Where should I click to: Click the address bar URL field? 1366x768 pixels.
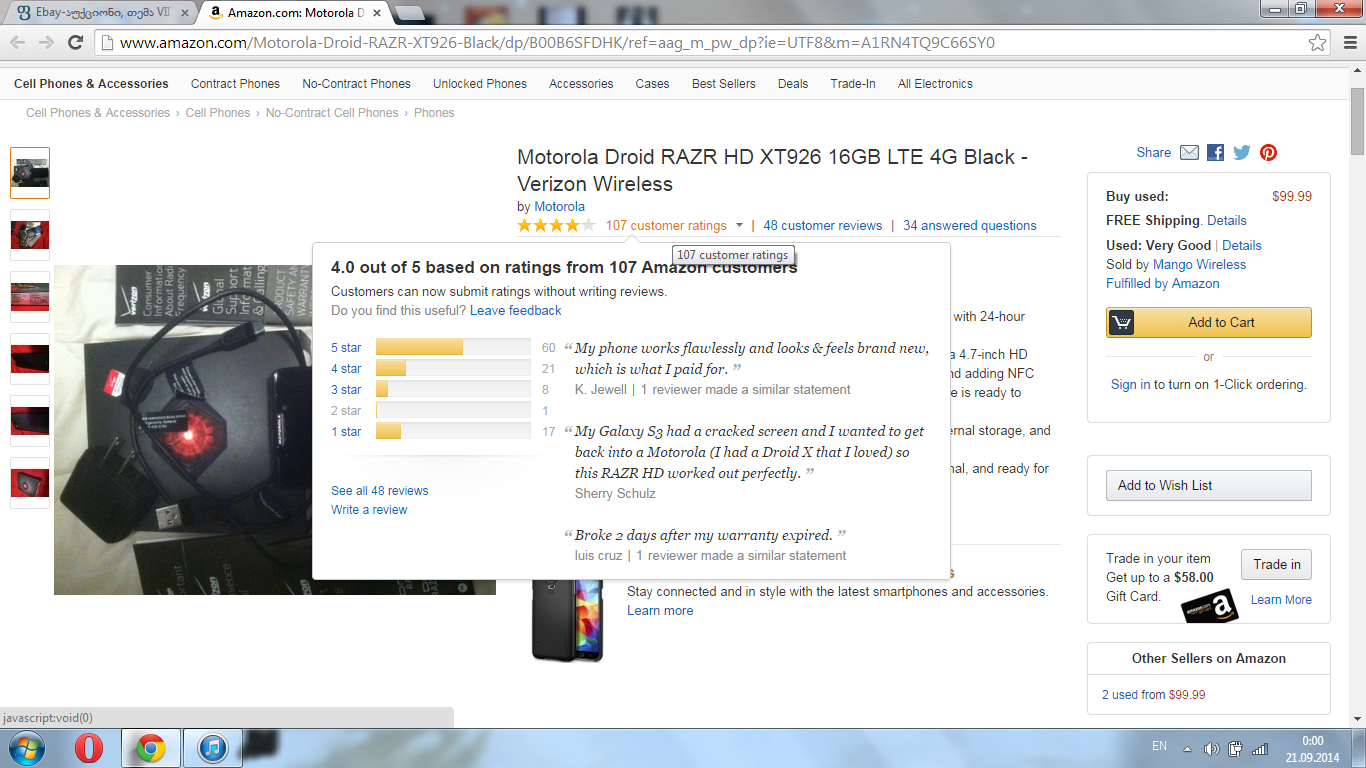[700, 43]
